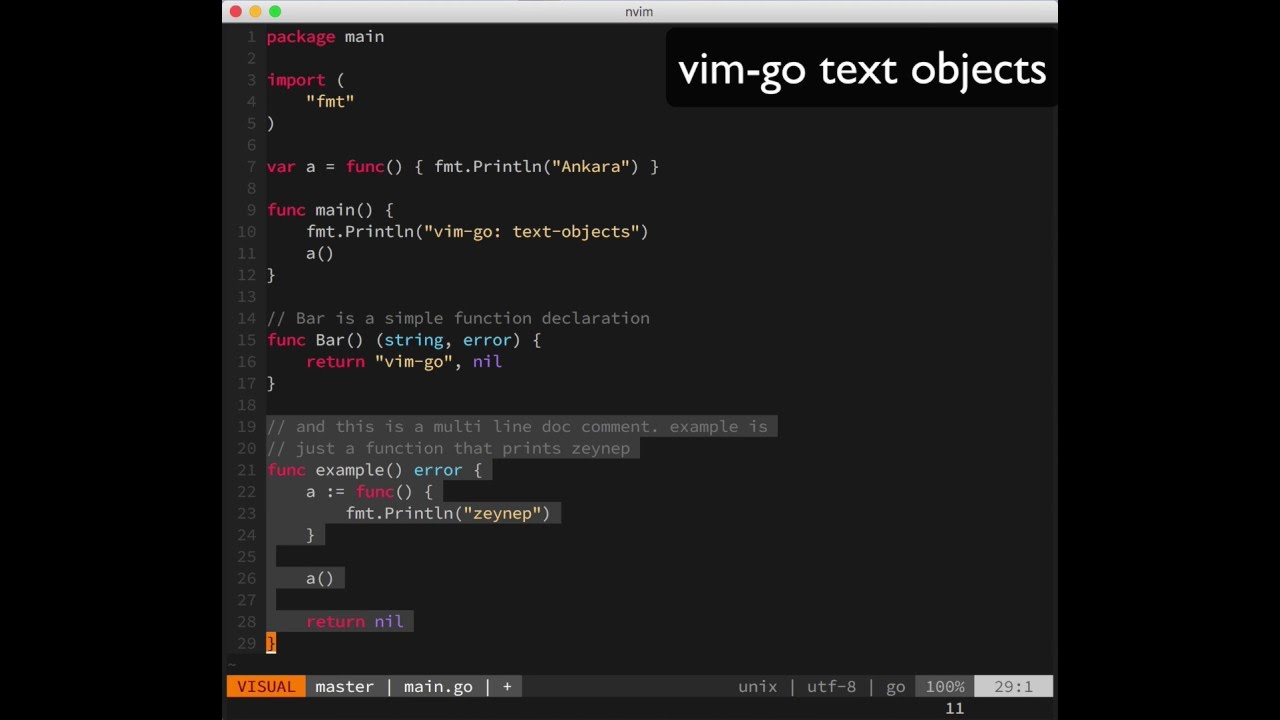Click the 29:1 cursor position indicator
This screenshot has height=720, width=1280.
[1013, 686]
